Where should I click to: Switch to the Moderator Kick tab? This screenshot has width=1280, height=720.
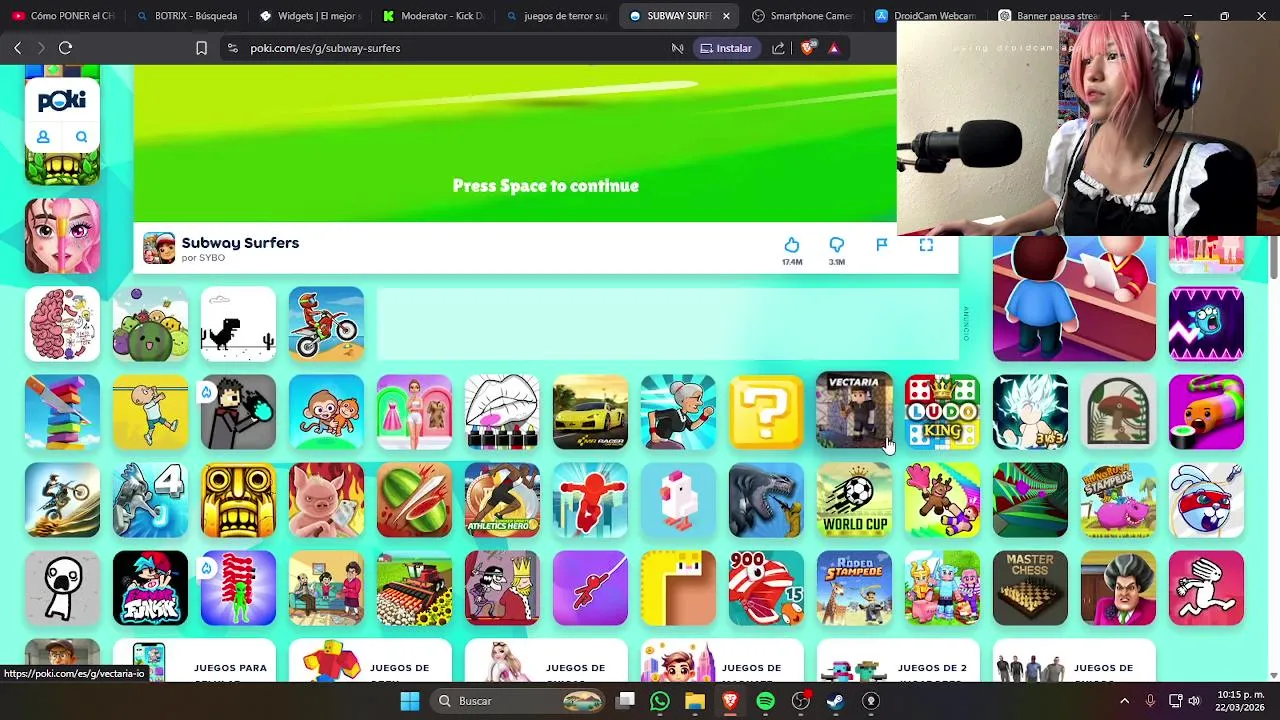(x=433, y=16)
